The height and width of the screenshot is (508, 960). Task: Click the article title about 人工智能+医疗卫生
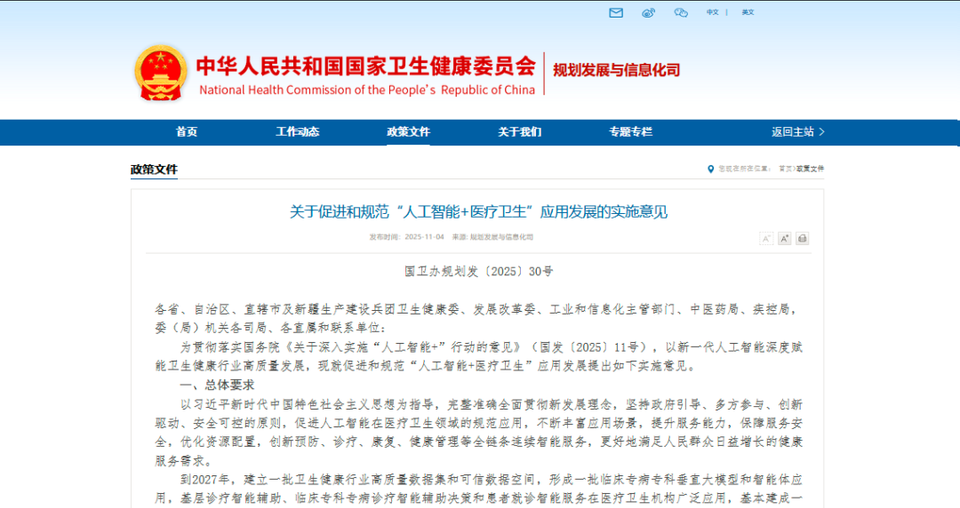coord(478,212)
